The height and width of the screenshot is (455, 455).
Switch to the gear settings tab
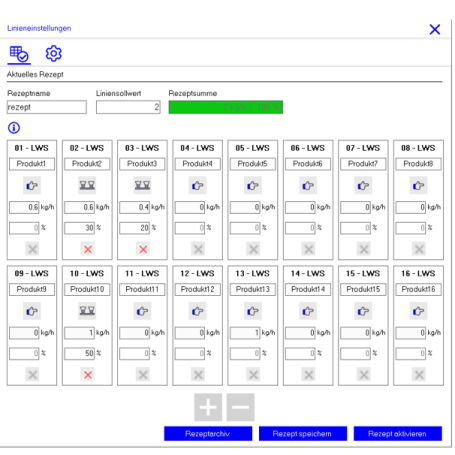pos(54,54)
